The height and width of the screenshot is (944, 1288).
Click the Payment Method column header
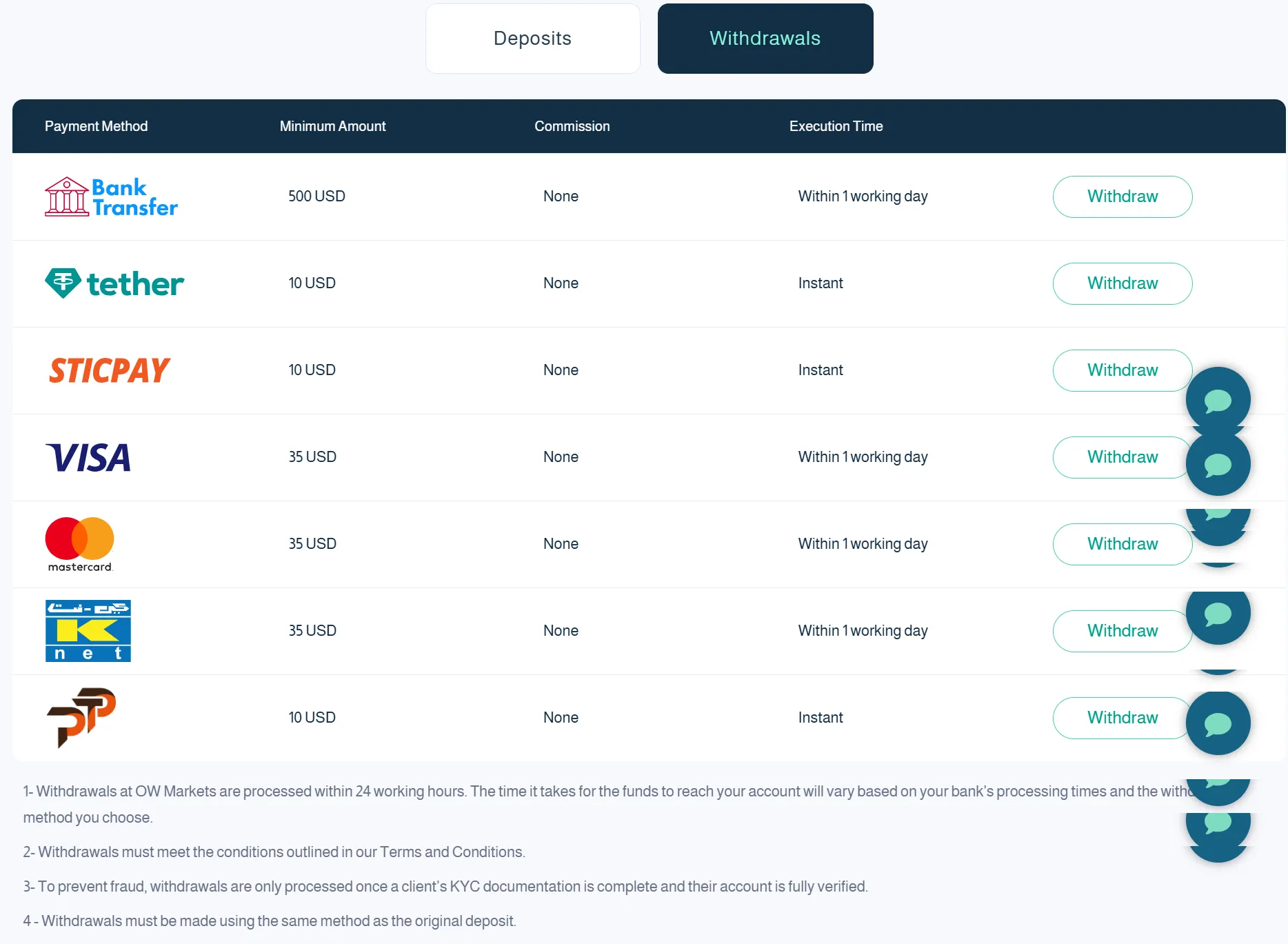click(96, 126)
